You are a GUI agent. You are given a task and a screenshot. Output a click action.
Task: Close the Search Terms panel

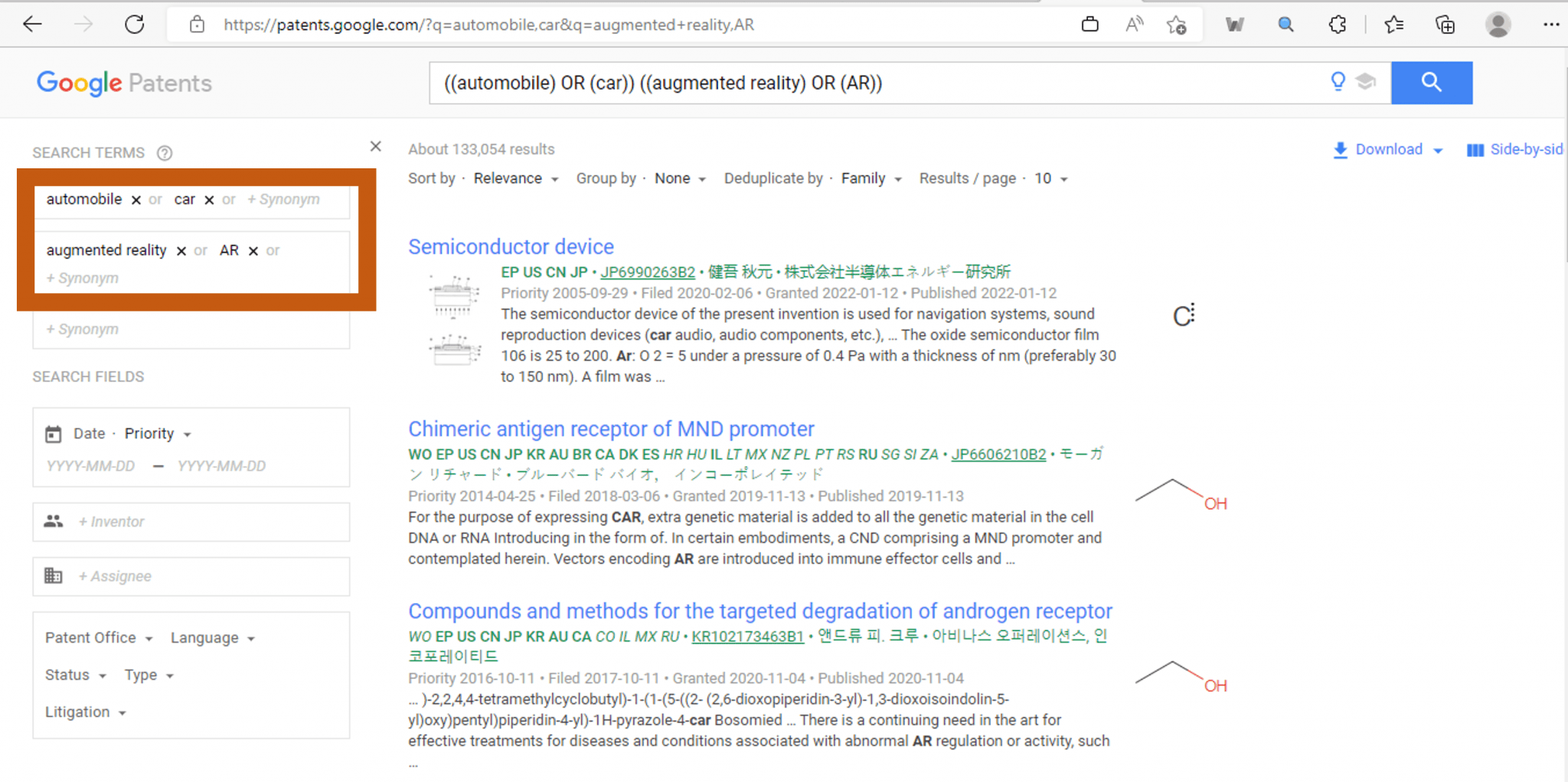click(375, 145)
